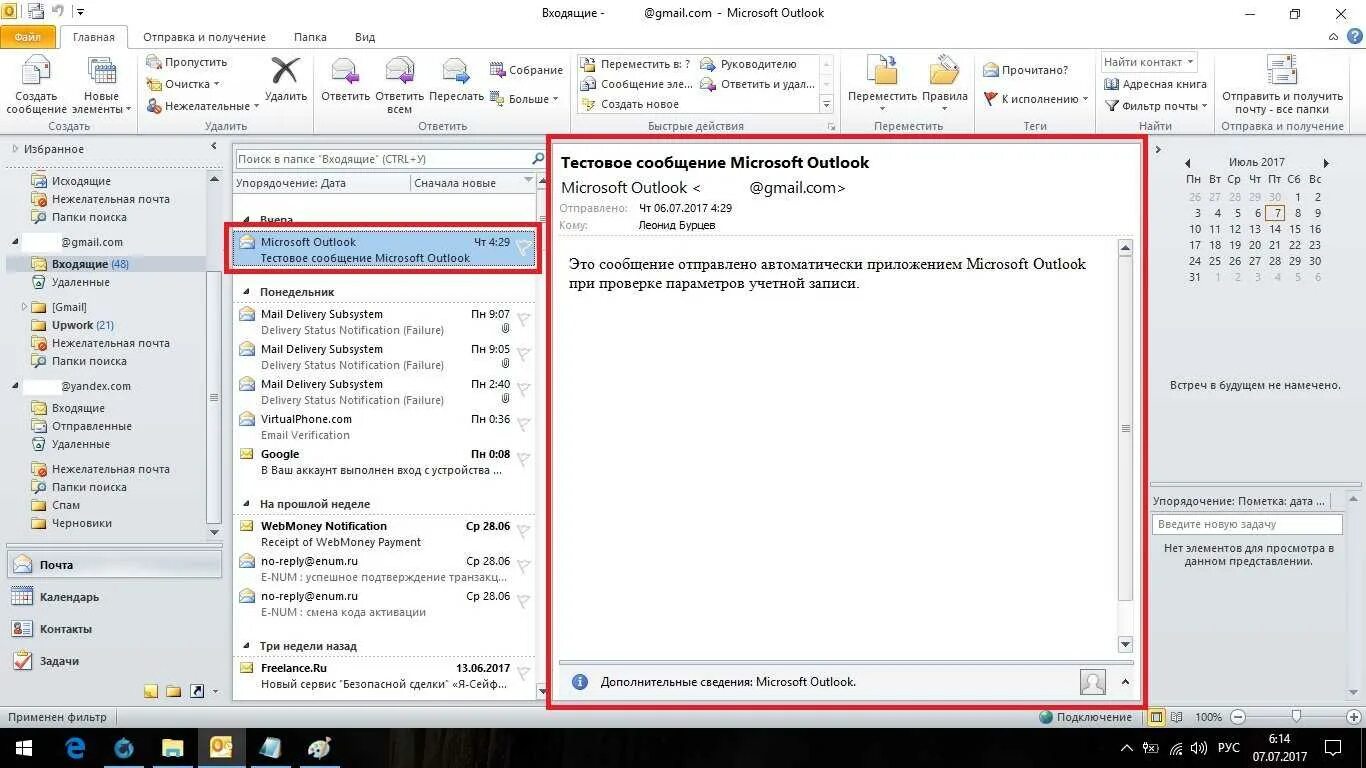Collapse the Избранное favorites section

point(15,149)
